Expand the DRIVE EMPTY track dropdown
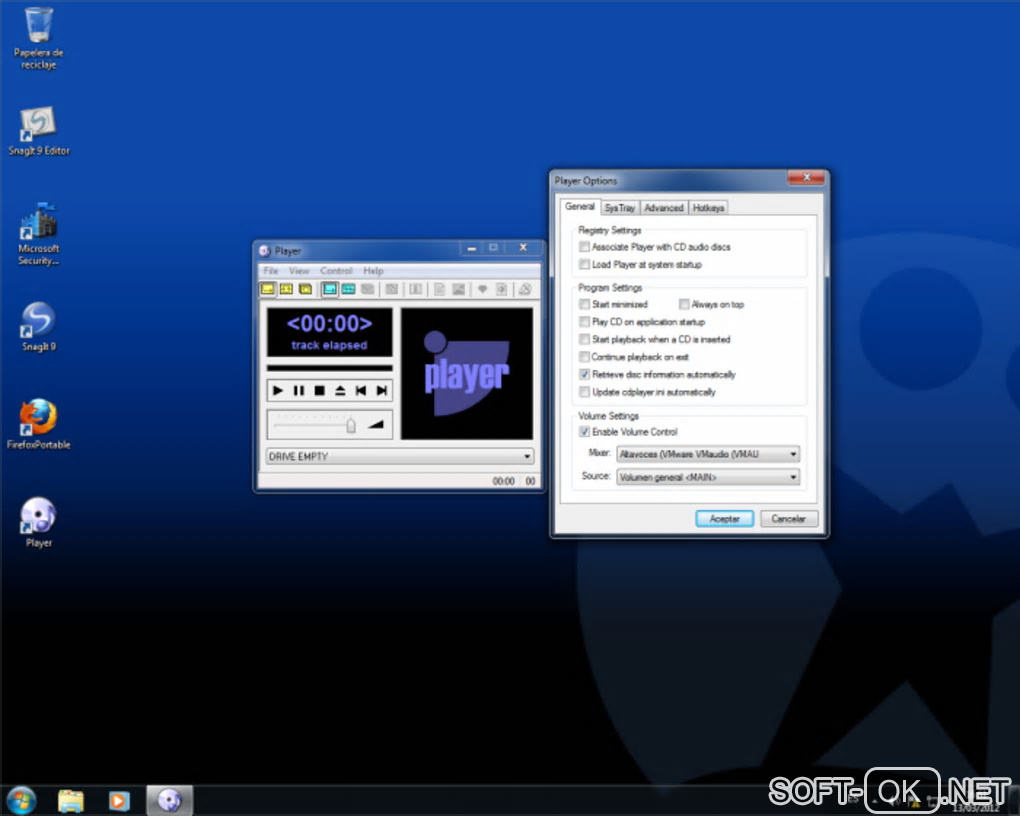Screen dimensions: 1020x816 (x=399, y=457)
